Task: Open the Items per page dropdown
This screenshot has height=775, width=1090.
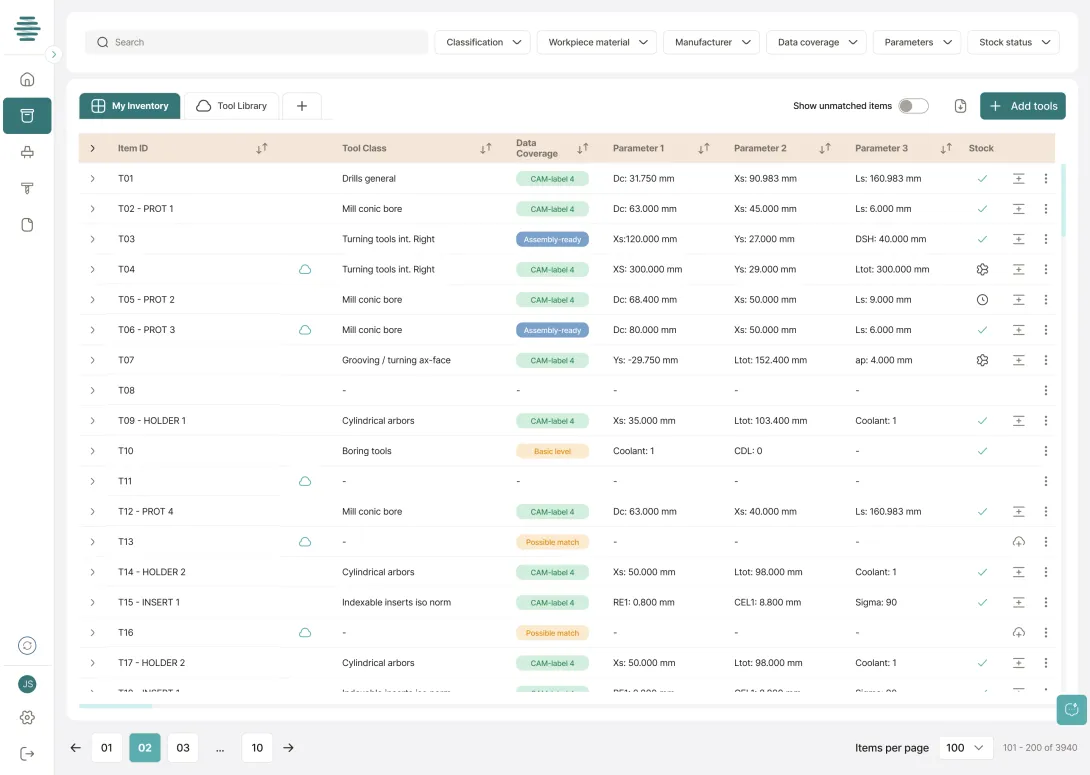Action: pyautogui.click(x=965, y=747)
